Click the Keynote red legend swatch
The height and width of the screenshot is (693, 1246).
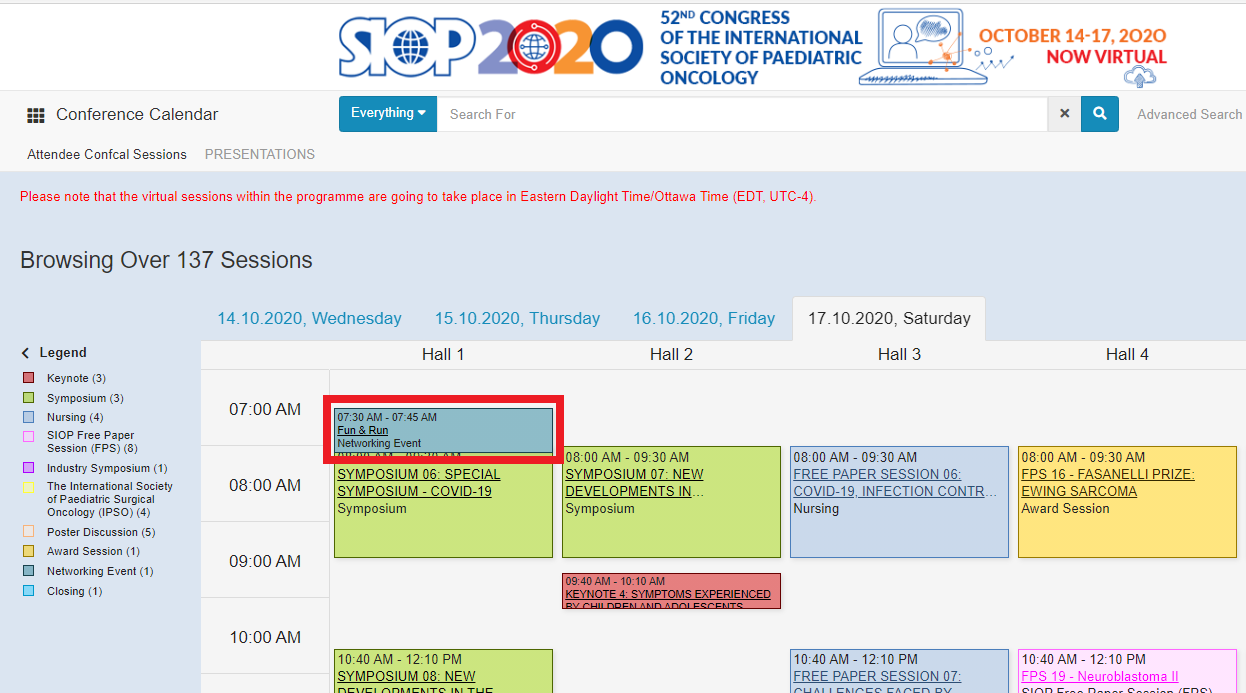[x=28, y=378]
